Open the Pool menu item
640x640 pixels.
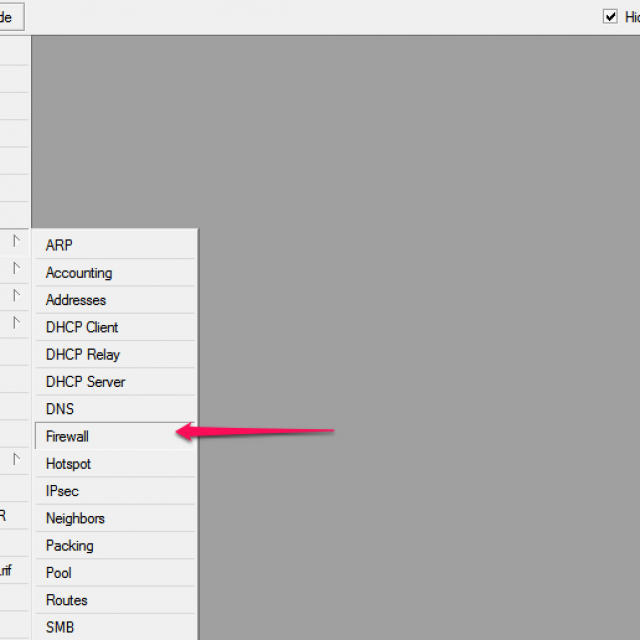[60, 573]
